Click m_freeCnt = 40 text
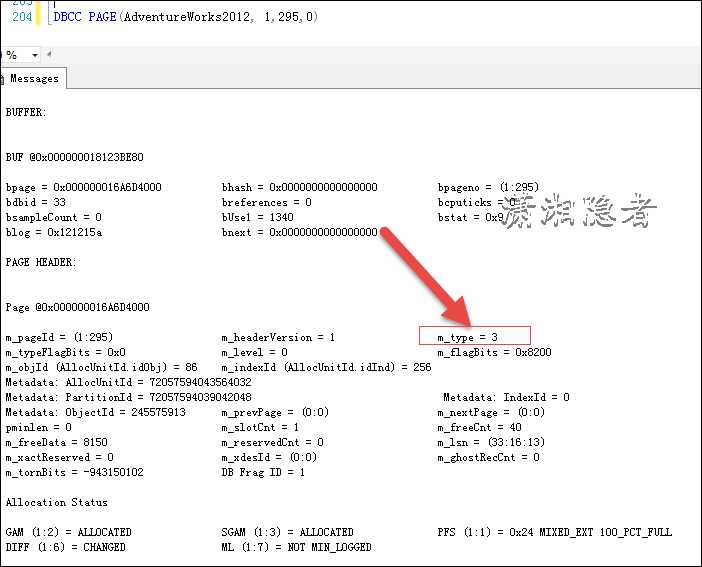The image size is (702, 567). pos(479,427)
